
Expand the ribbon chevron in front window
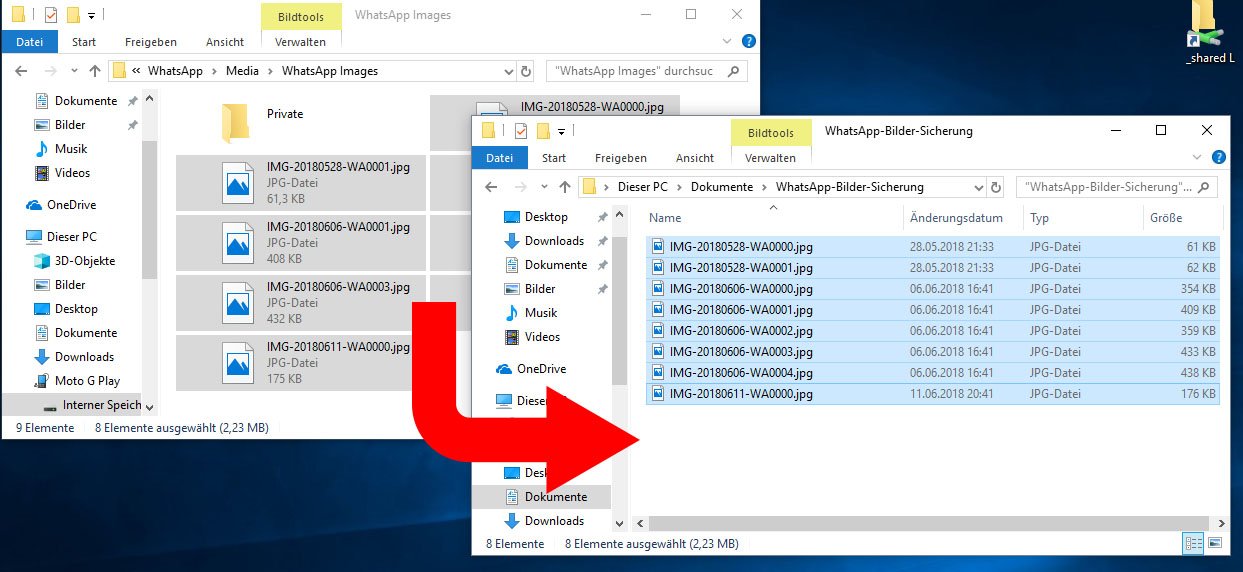click(1198, 158)
